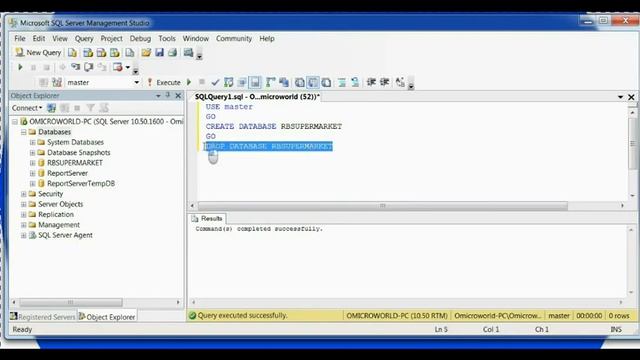
Task: Open the Connect dropdown in Object Explorer
Action: 27,108
